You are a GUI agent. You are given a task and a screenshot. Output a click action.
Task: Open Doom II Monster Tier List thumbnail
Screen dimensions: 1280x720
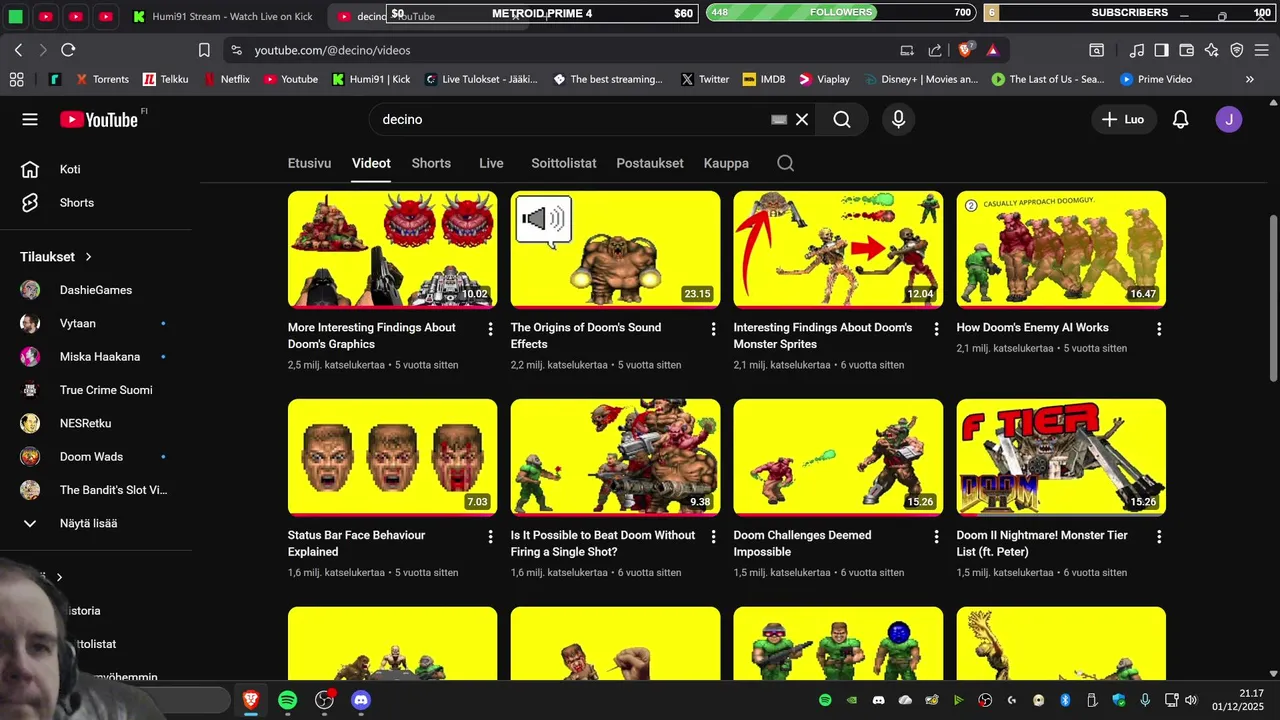click(1061, 457)
